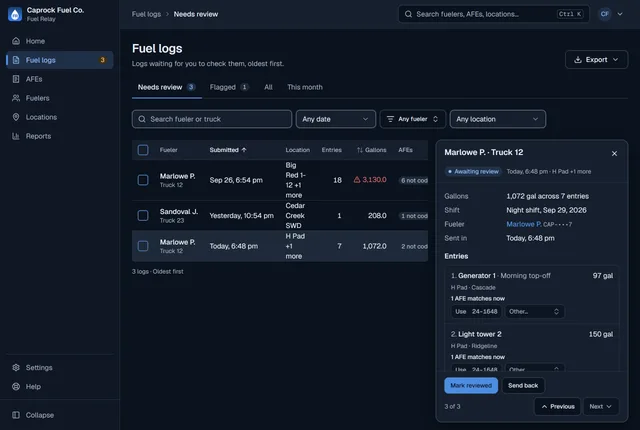Screen dimensions: 640x430
Task: Switch to the Needs review tab
Action: [x=167, y=87]
